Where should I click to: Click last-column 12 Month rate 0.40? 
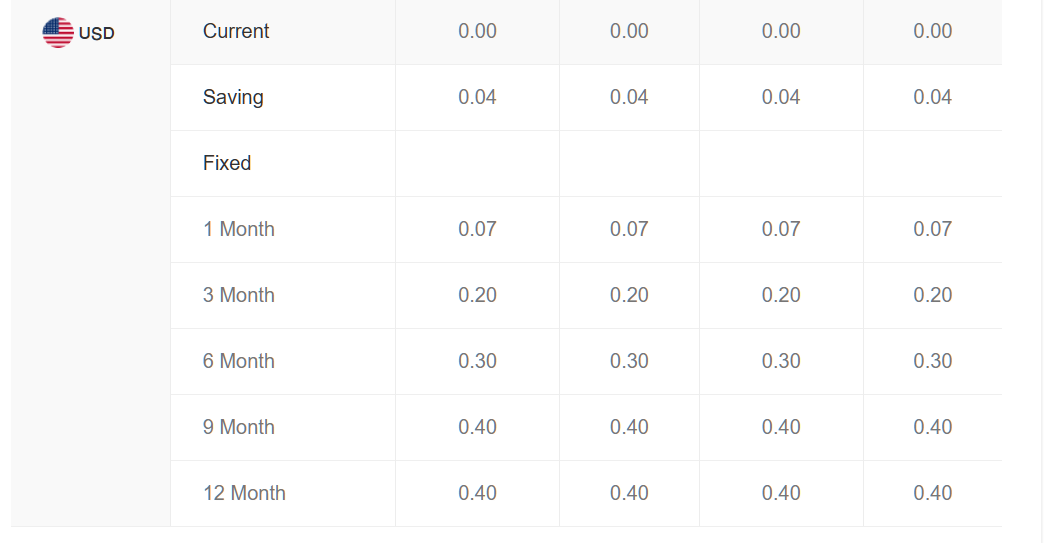933,493
